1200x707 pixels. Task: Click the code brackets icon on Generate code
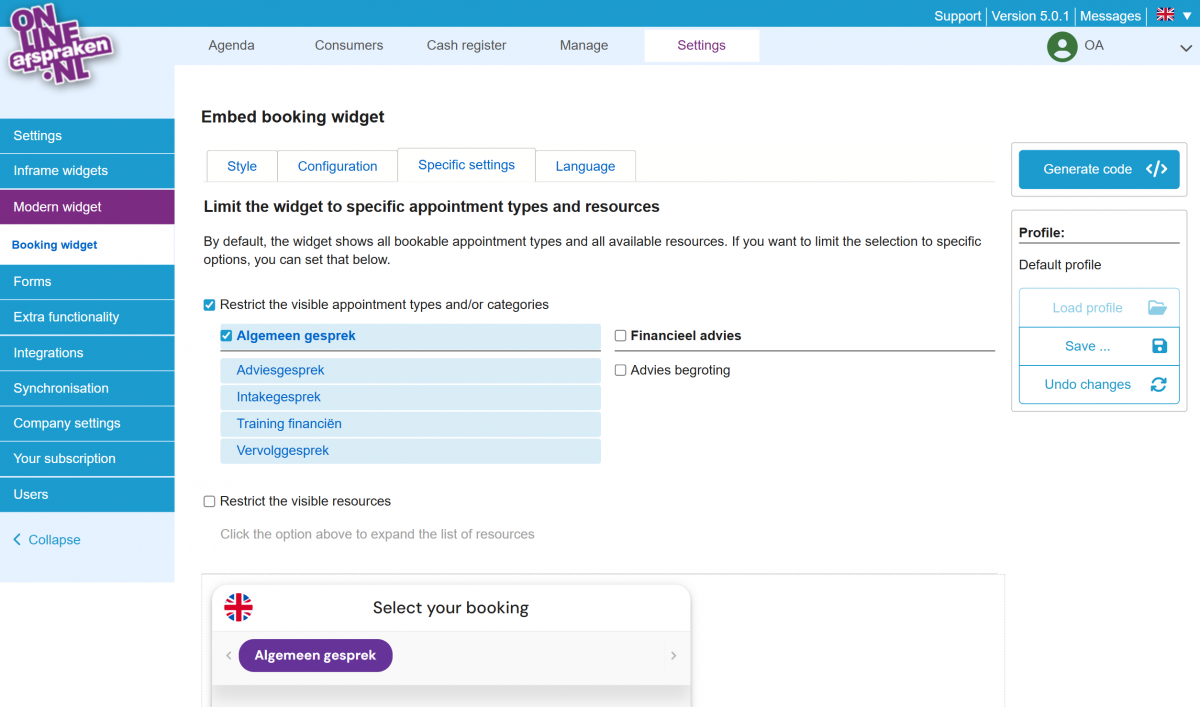coord(1156,169)
